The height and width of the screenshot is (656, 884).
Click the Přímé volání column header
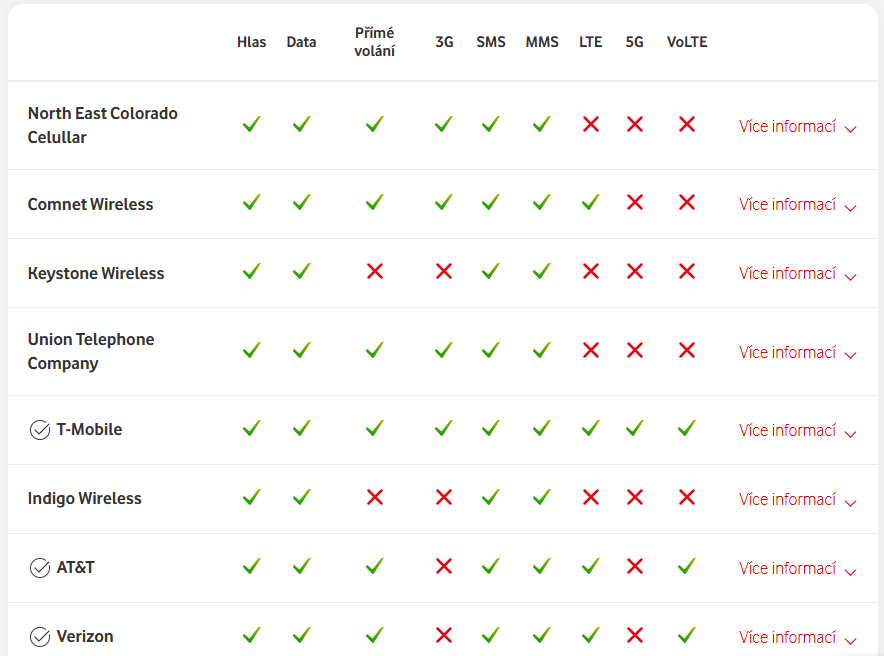[375, 42]
